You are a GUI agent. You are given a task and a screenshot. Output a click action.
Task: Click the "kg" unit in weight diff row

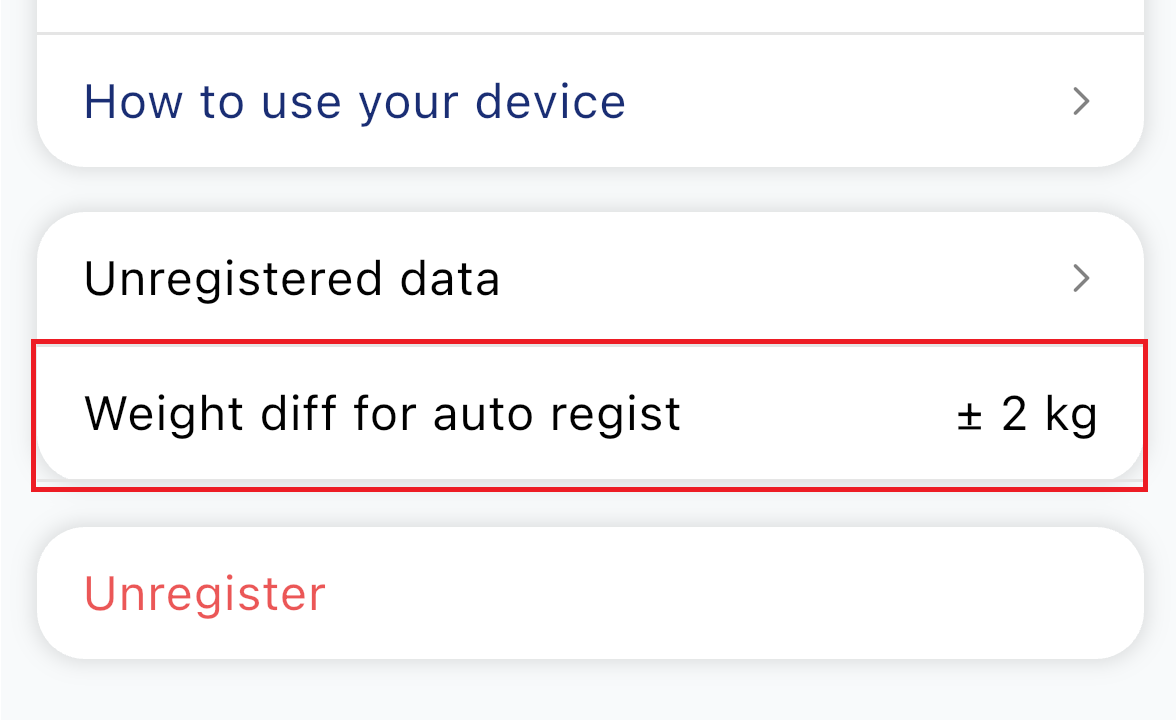pyautogui.click(x=1071, y=416)
